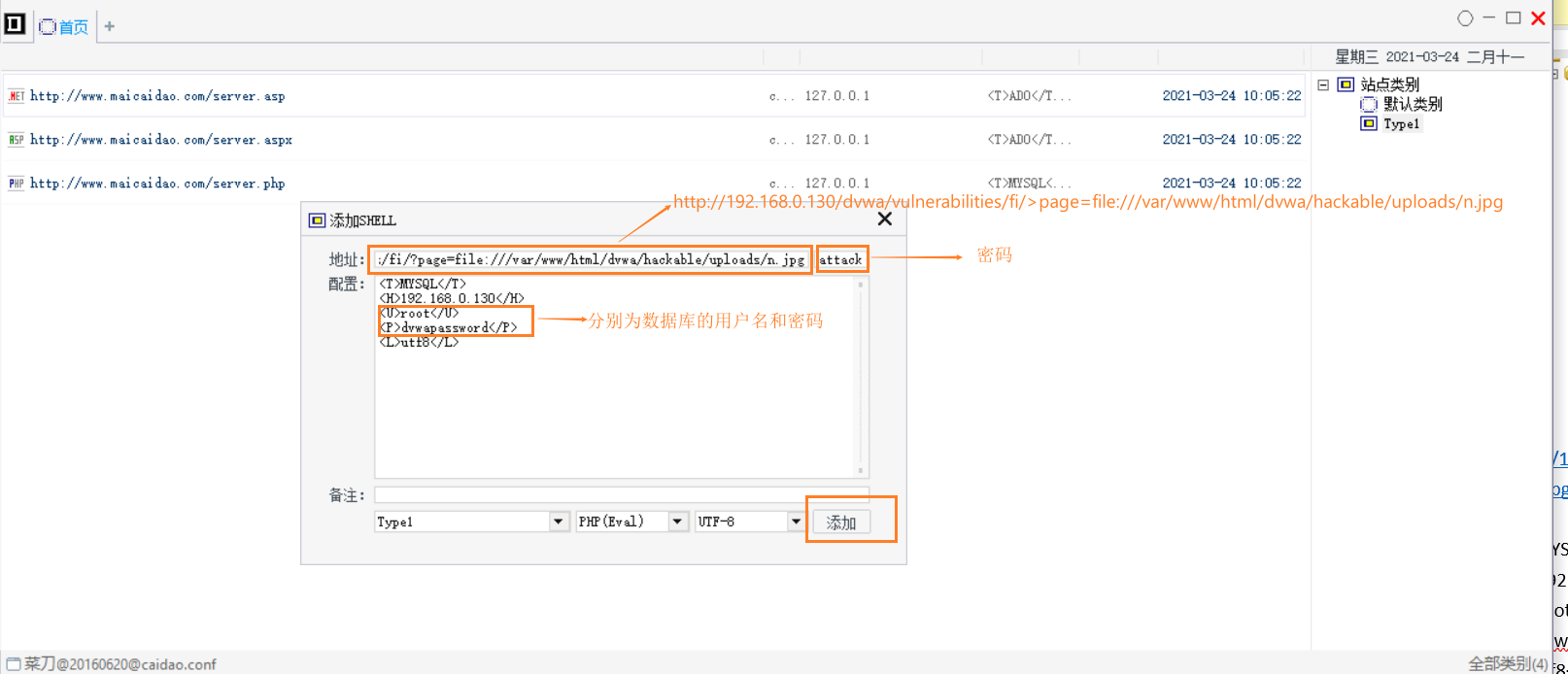Click the attack password input field
The width and height of the screenshot is (1568, 674).
841,259
